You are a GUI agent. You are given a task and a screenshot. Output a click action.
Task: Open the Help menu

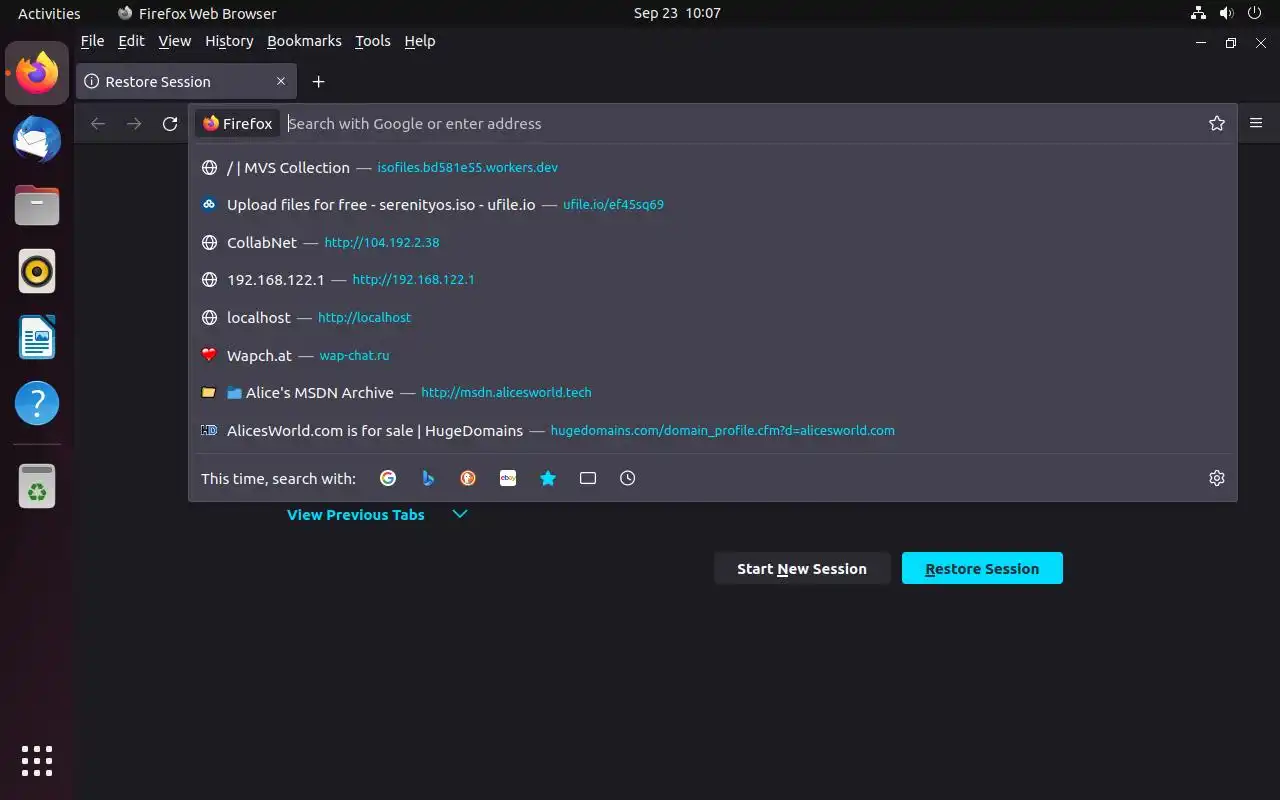click(420, 41)
